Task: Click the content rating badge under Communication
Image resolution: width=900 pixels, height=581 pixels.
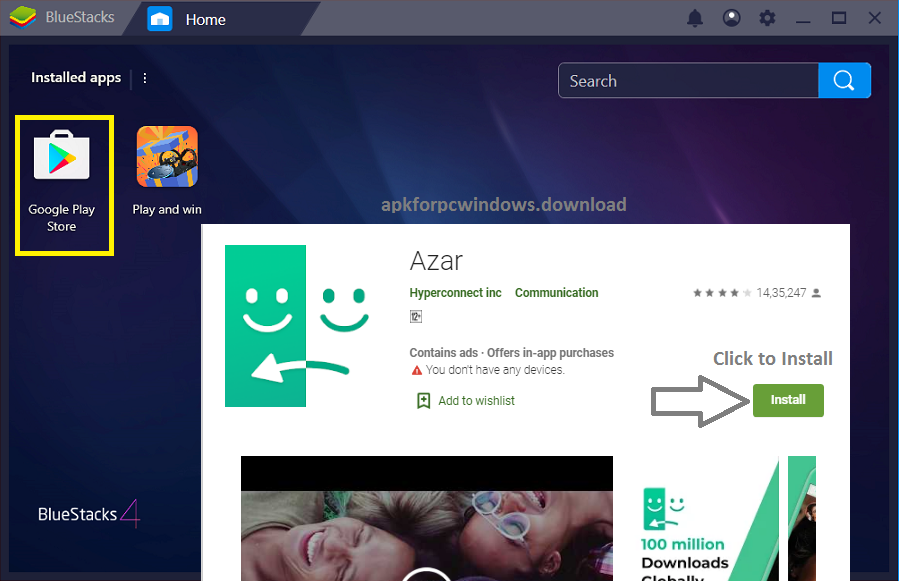Action: coord(416,316)
